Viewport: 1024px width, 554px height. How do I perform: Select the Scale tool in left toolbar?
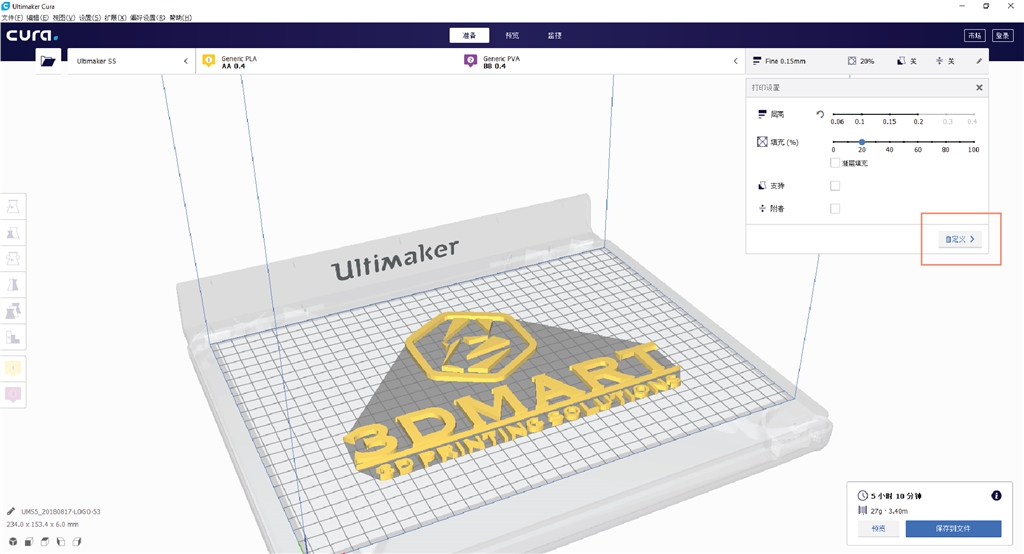(x=14, y=232)
